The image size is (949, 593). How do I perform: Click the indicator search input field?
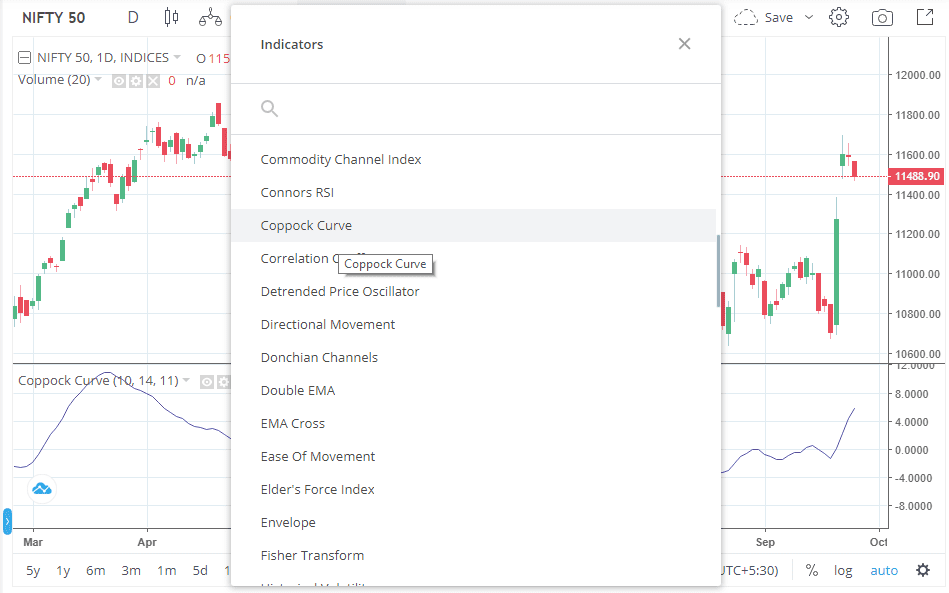476,109
